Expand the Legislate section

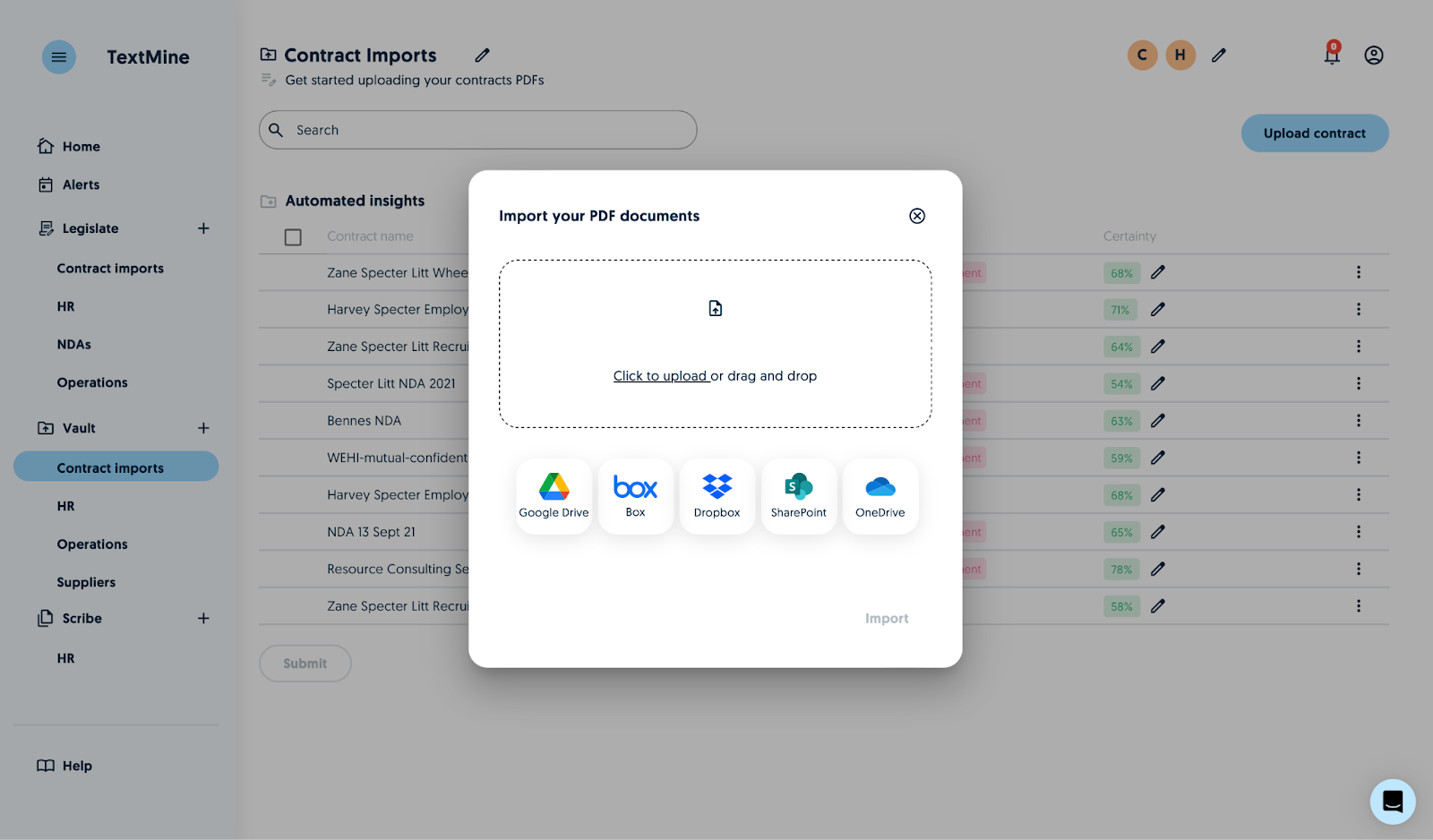tap(203, 228)
